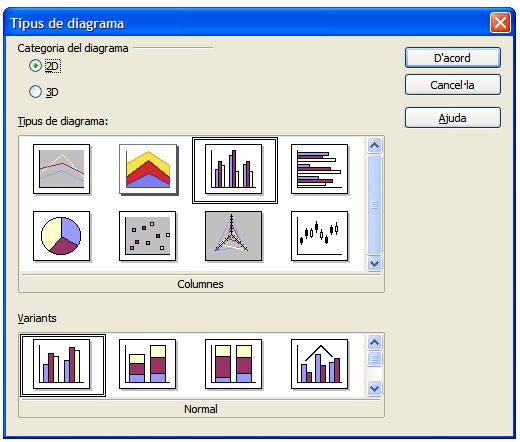
Task: Click the Cancel·la button
Action: [x=453, y=85]
